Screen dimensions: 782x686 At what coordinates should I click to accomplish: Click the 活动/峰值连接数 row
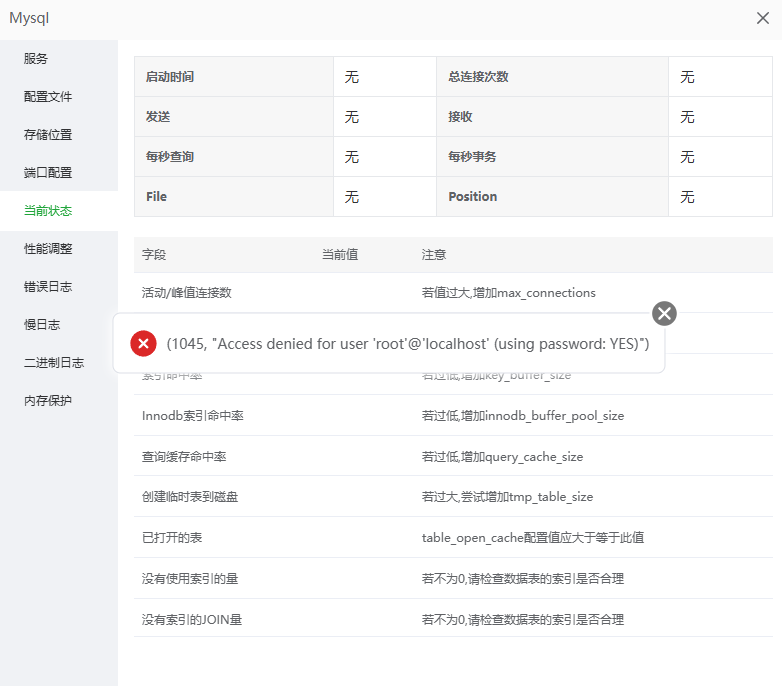coord(187,293)
